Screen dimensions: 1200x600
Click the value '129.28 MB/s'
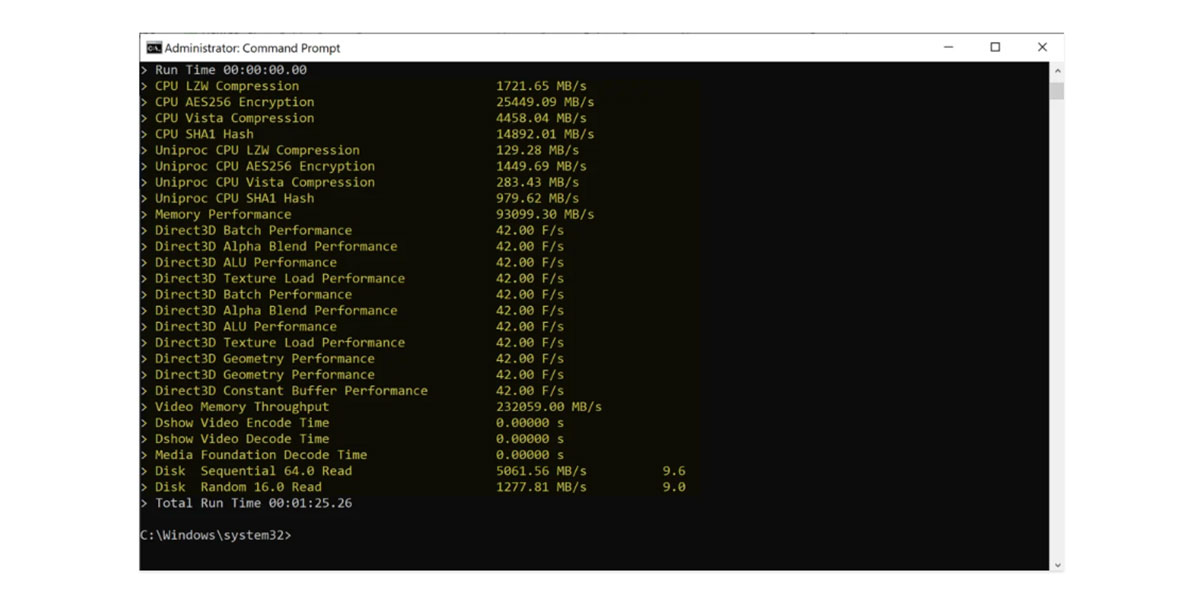(537, 150)
